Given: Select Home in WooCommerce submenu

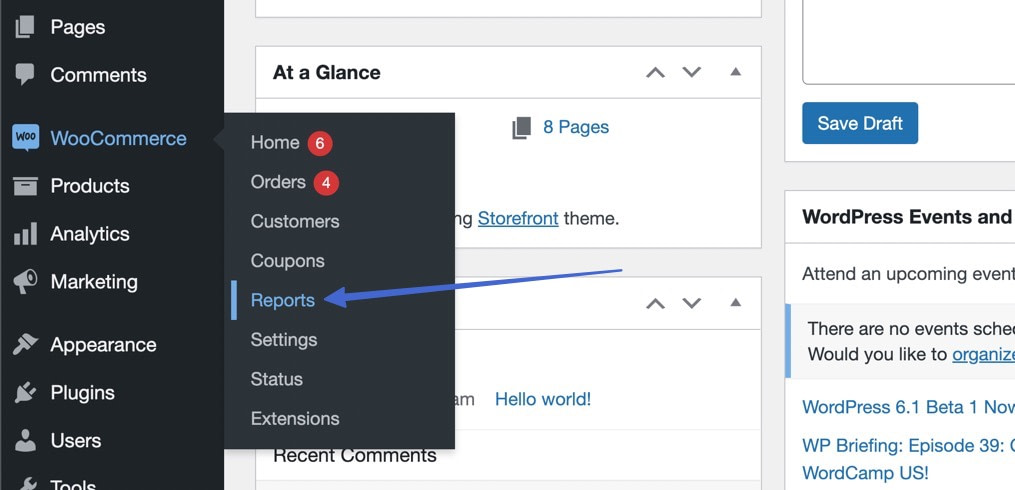Looking at the screenshot, I should click(x=274, y=142).
